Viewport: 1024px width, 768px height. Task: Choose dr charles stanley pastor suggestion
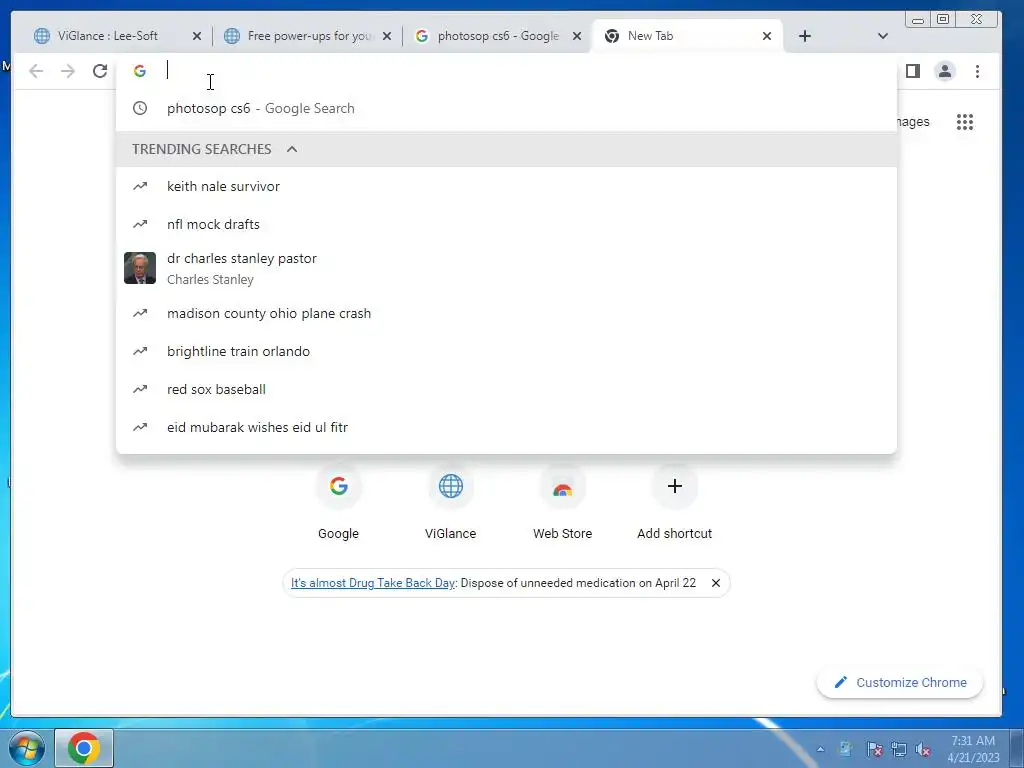506,268
